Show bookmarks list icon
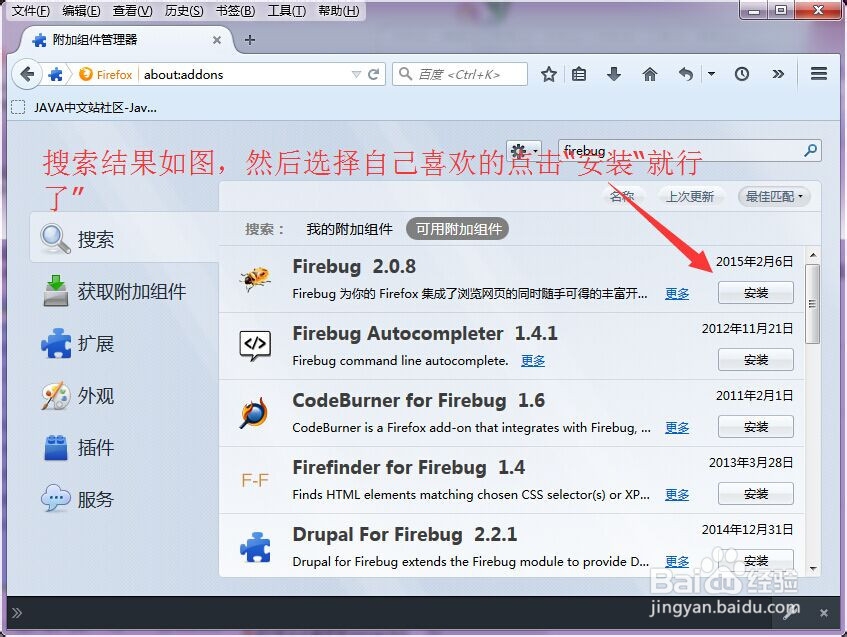 [x=579, y=74]
